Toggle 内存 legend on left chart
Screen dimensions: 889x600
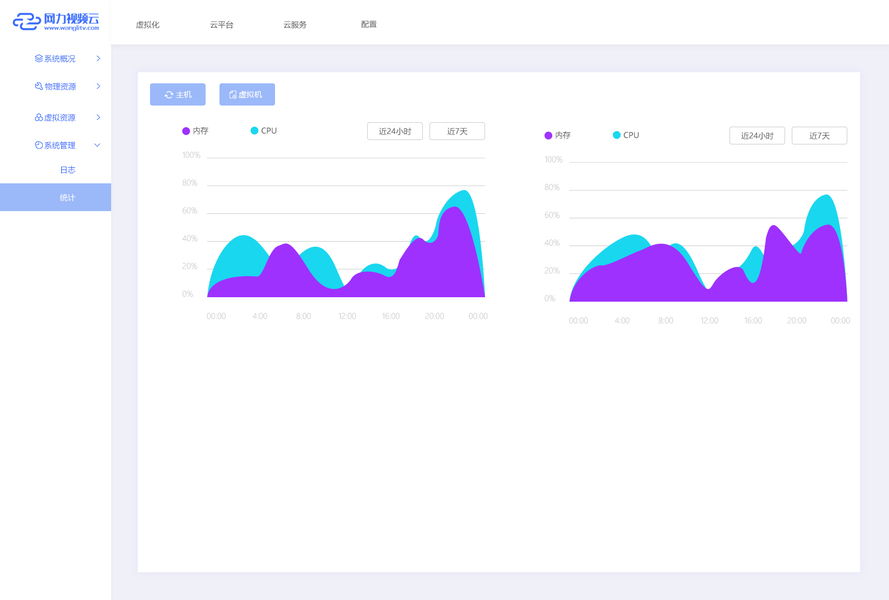[x=195, y=131]
